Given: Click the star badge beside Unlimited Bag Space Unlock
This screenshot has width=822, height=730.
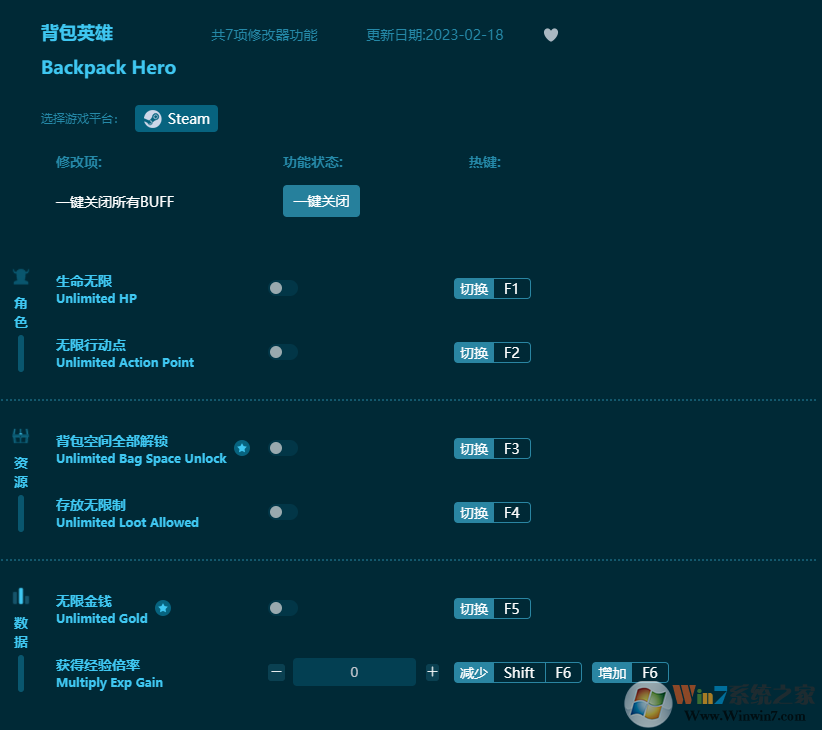Looking at the screenshot, I should 242,448.
